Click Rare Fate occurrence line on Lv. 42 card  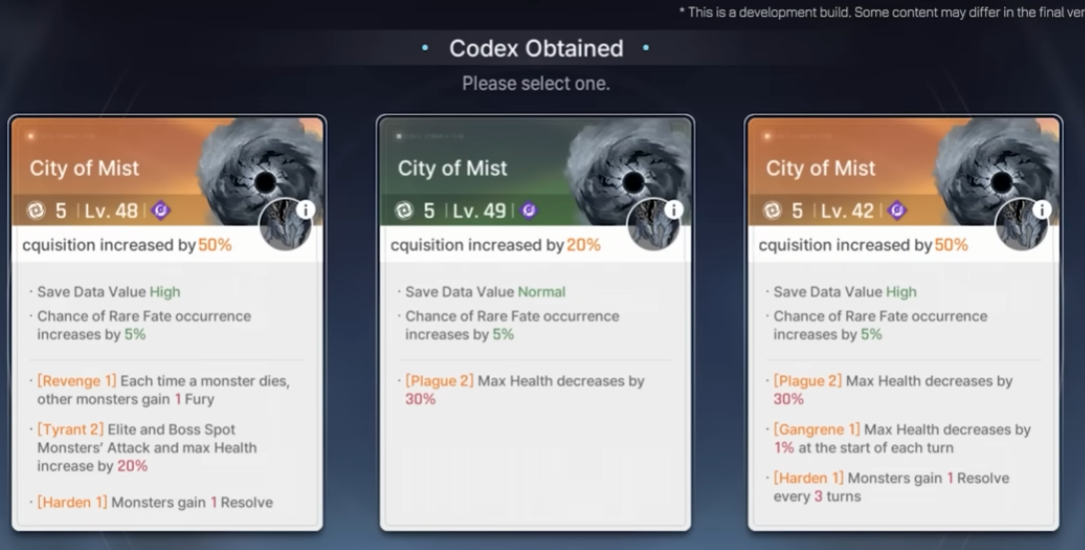tap(880, 325)
